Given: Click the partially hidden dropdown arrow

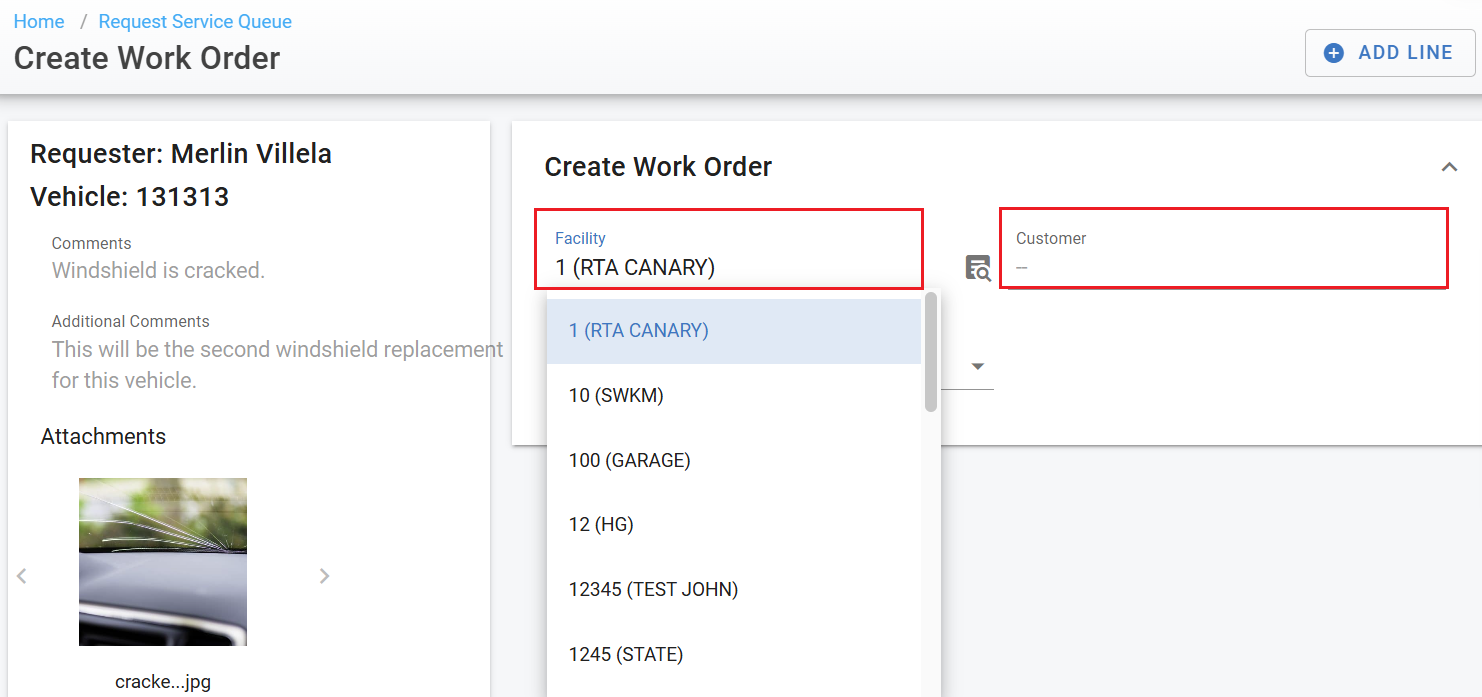Looking at the screenshot, I should (x=977, y=367).
